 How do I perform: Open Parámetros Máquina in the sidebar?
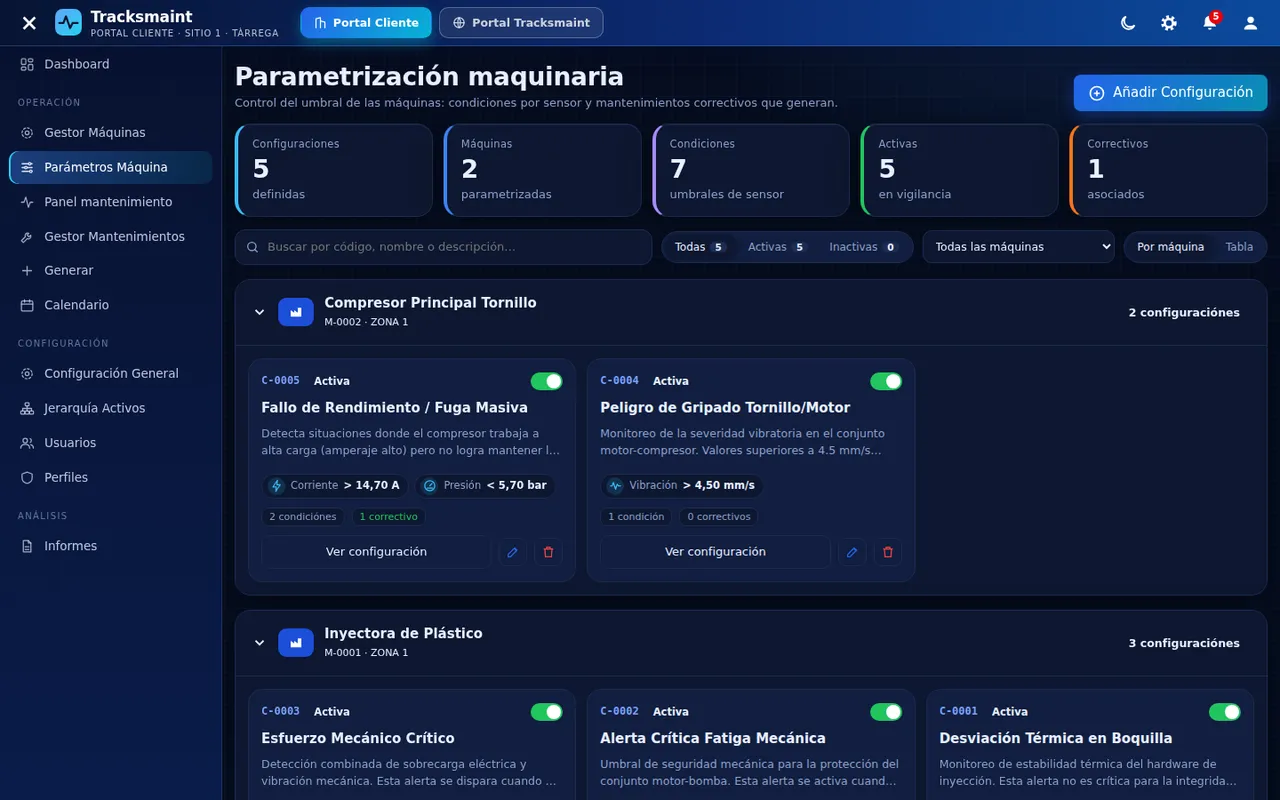pos(110,167)
